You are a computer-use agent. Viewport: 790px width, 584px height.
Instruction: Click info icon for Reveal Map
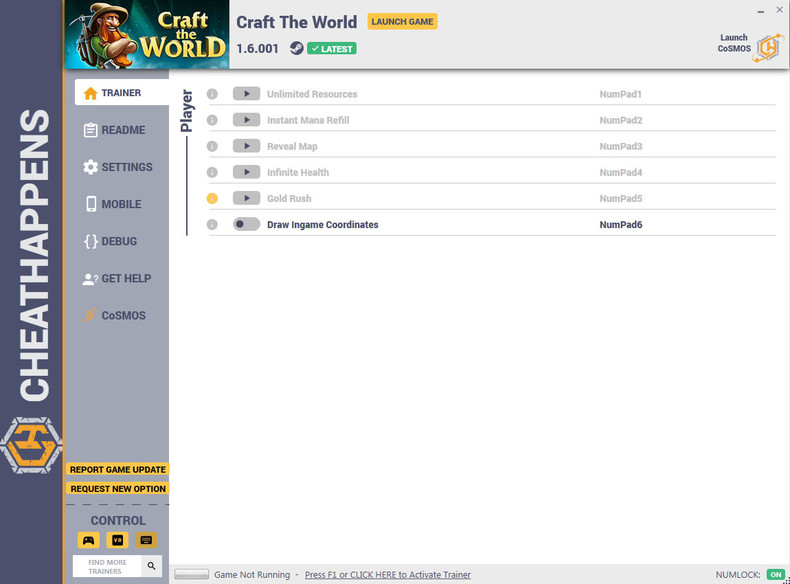pos(212,147)
